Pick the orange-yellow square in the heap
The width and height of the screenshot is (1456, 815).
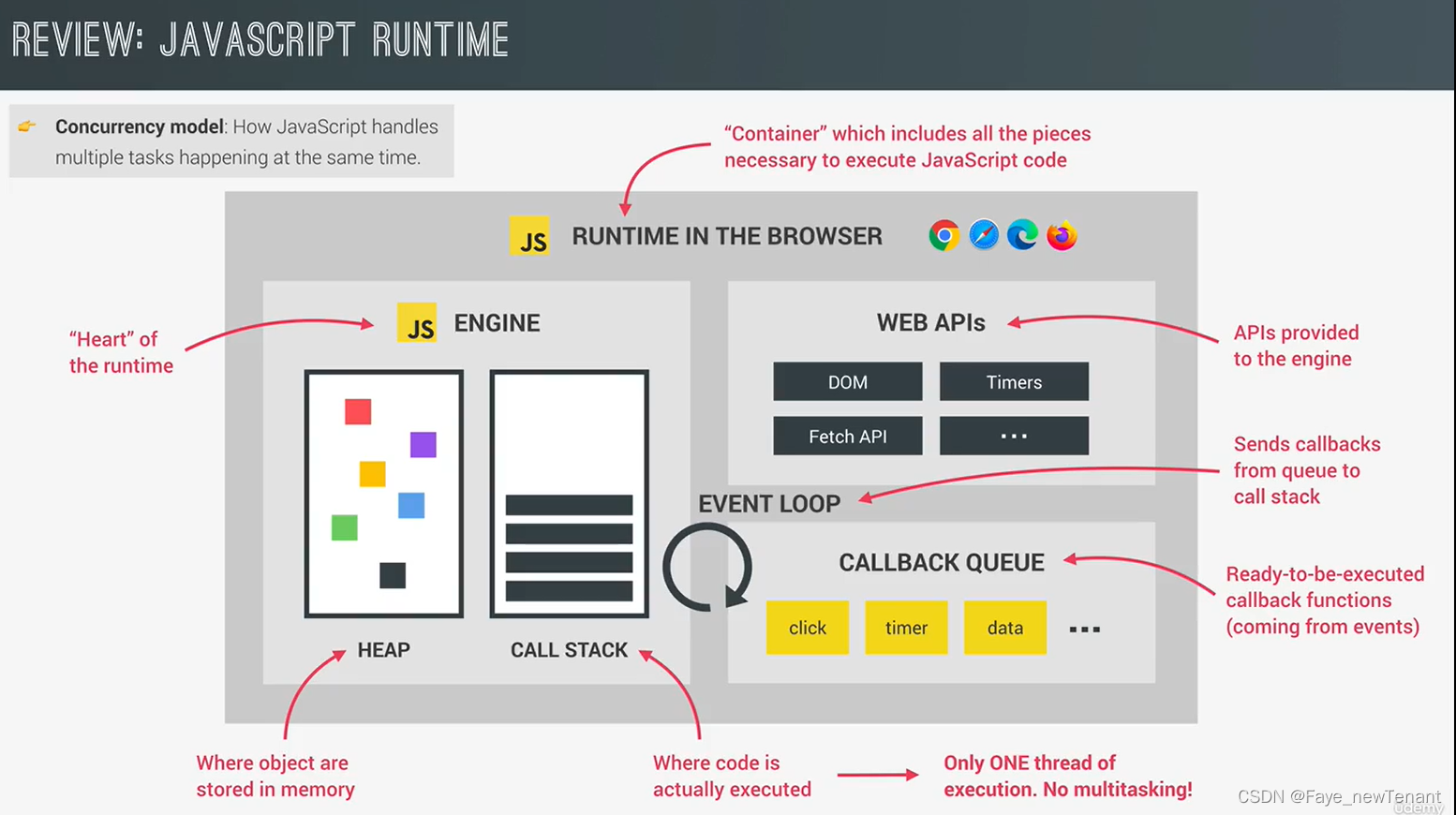click(x=373, y=473)
